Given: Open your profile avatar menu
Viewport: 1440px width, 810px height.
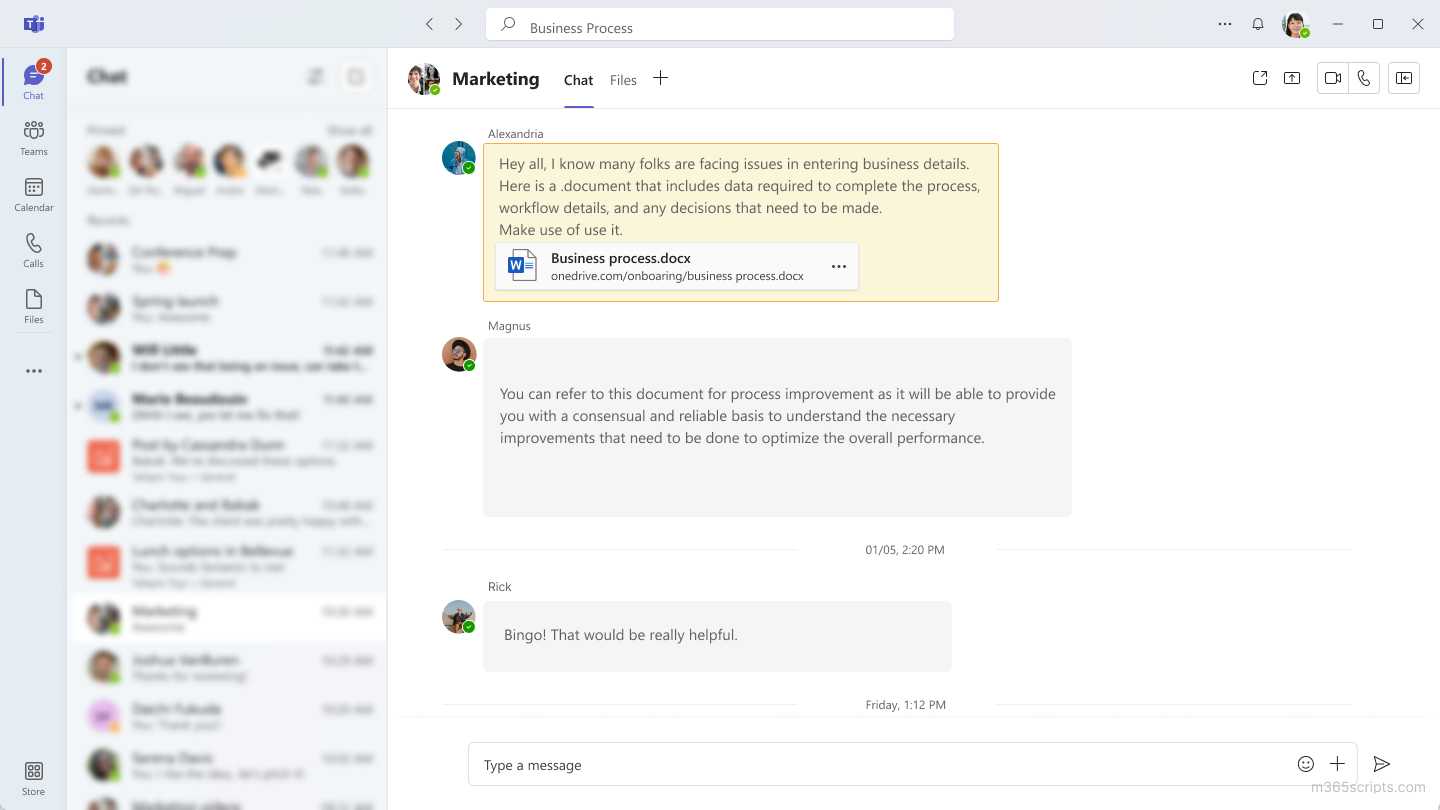Looking at the screenshot, I should (1296, 25).
